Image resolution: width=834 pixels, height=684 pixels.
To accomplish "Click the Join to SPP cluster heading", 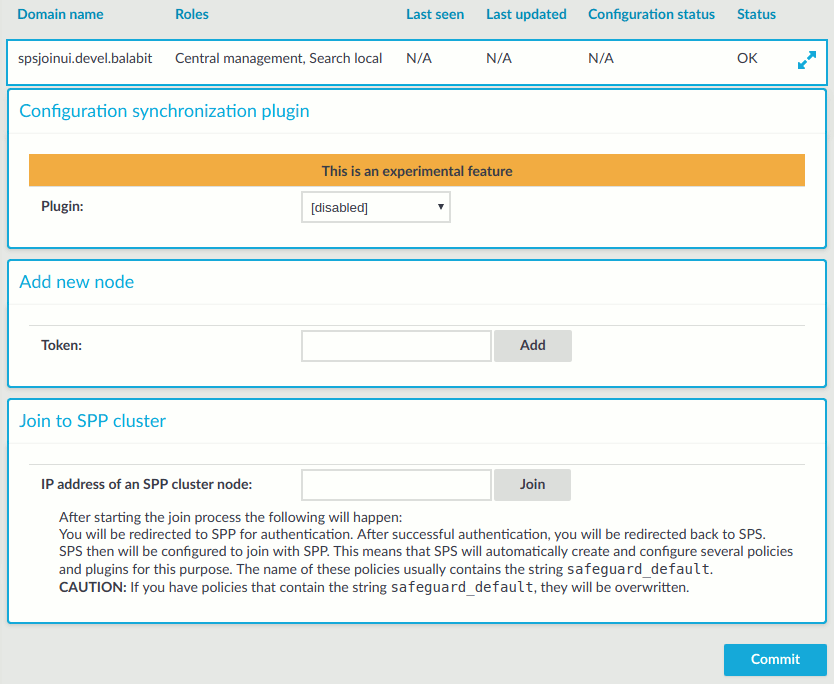I will (x=93, y=421).
